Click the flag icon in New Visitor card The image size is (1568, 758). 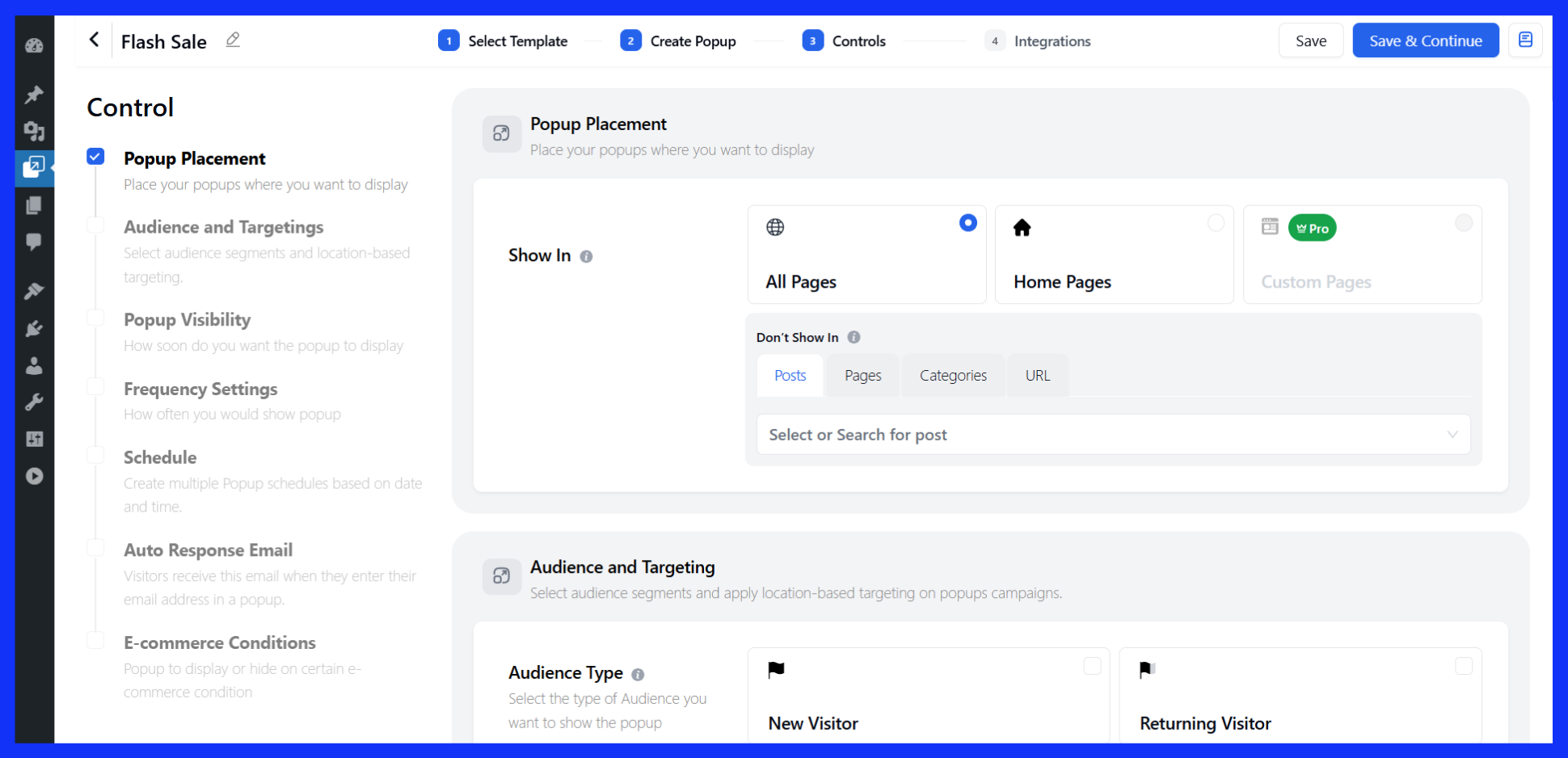pos(776,669)
